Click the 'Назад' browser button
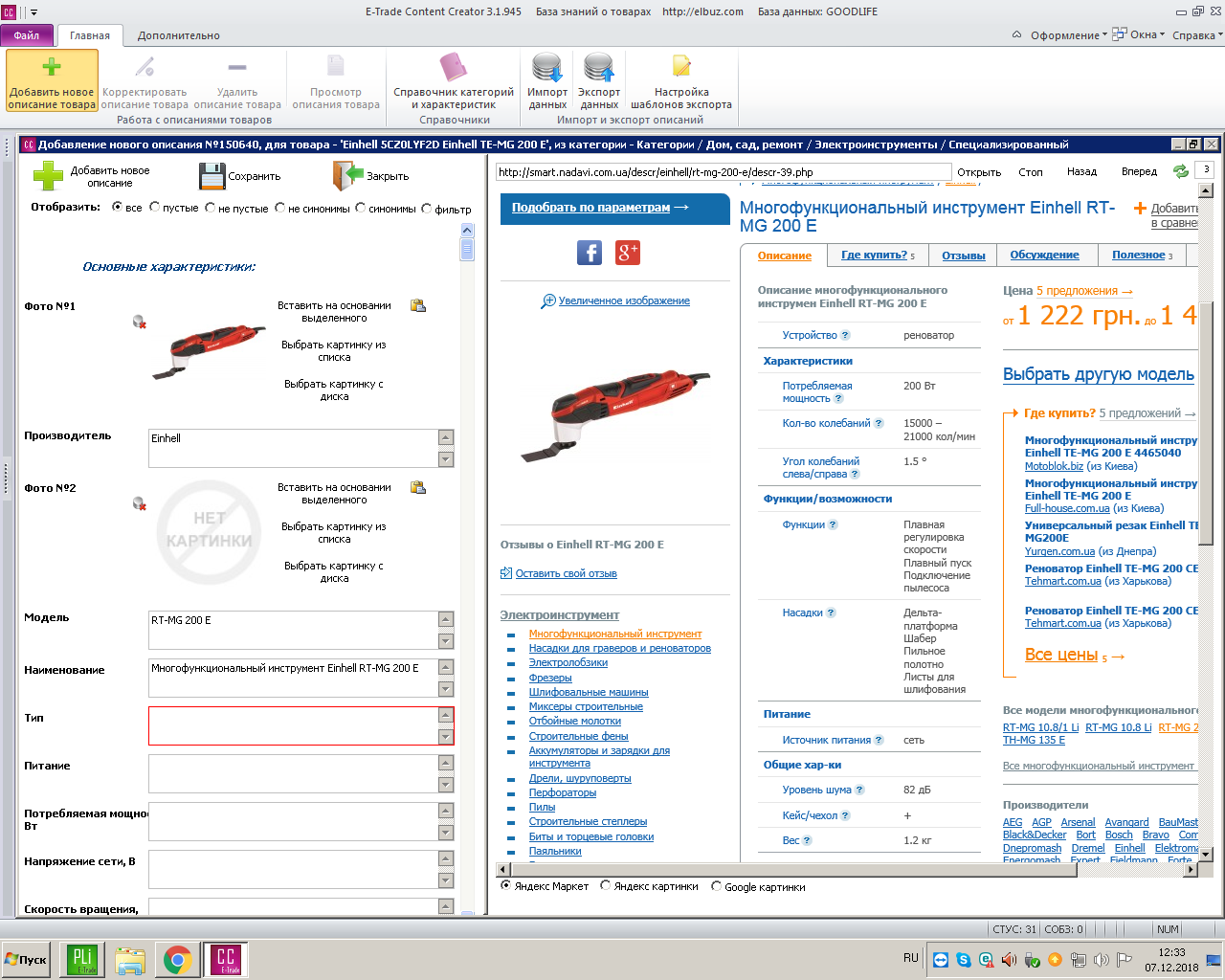Image resolution: width=1225 pixels, height=980 pixels. point(1081,171)
